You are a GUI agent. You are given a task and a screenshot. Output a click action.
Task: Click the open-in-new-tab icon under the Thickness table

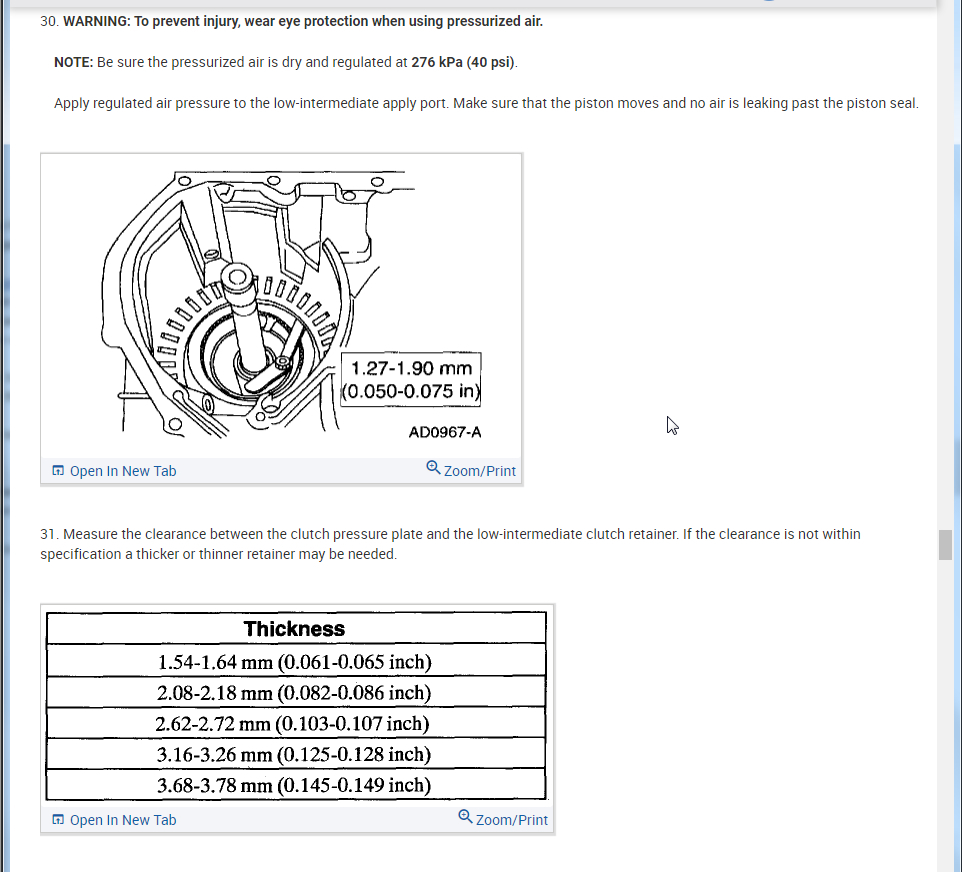point(58,820)
